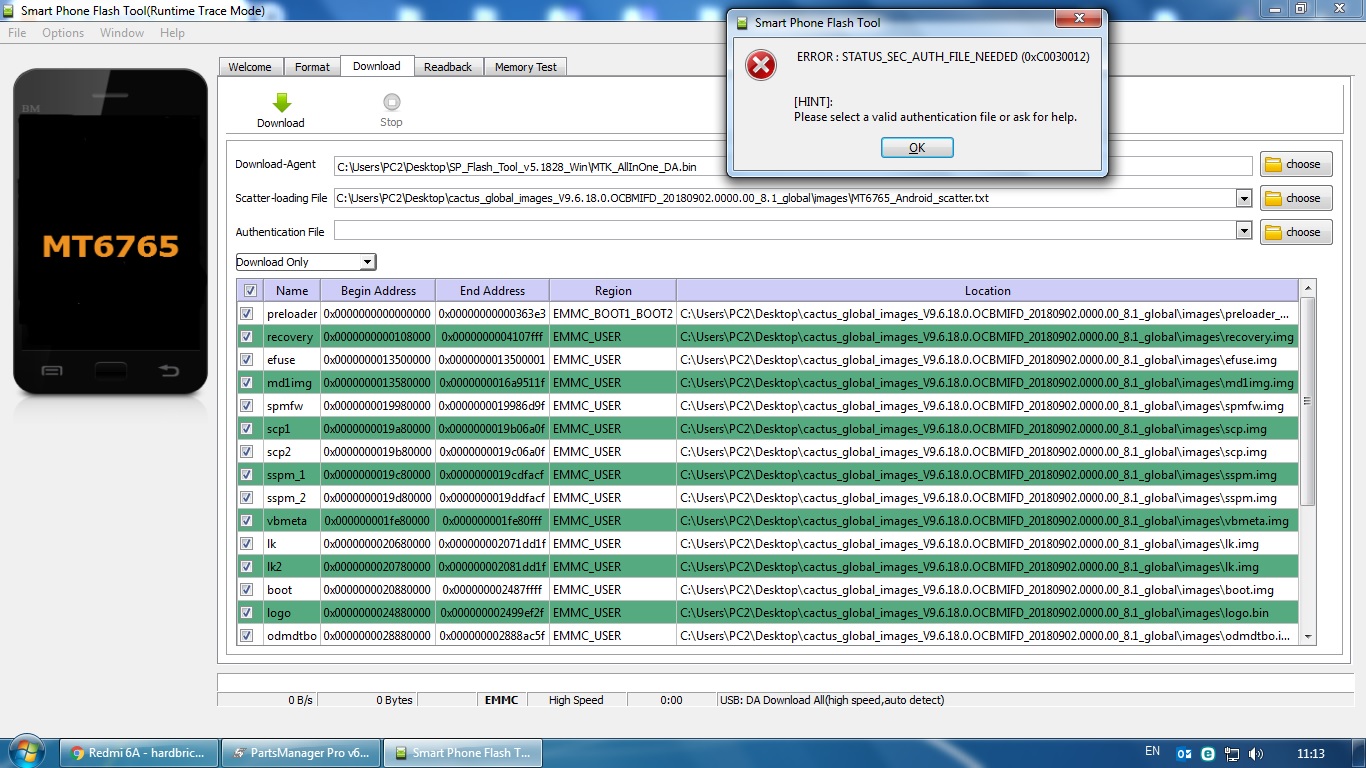Screen dimensions: 1366x768
Task: Open the Download Only mode combo box
Action: [x=305, y=262]
